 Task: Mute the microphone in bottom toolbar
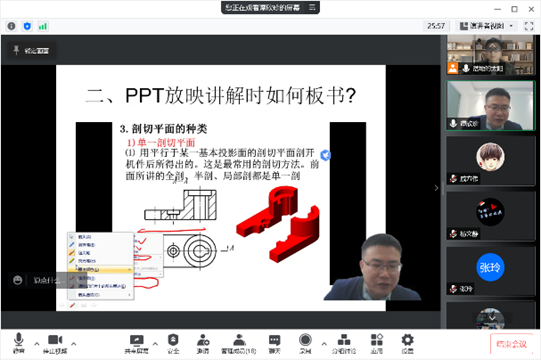19,343
